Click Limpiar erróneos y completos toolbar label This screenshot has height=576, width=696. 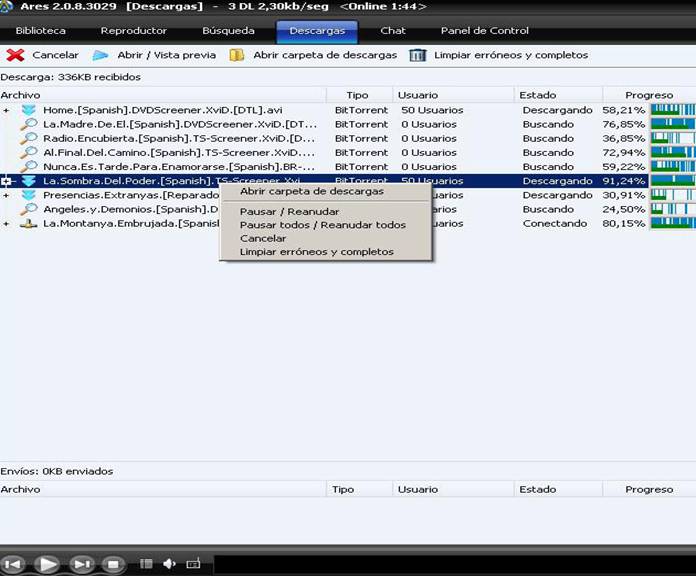tap(511, 55)
